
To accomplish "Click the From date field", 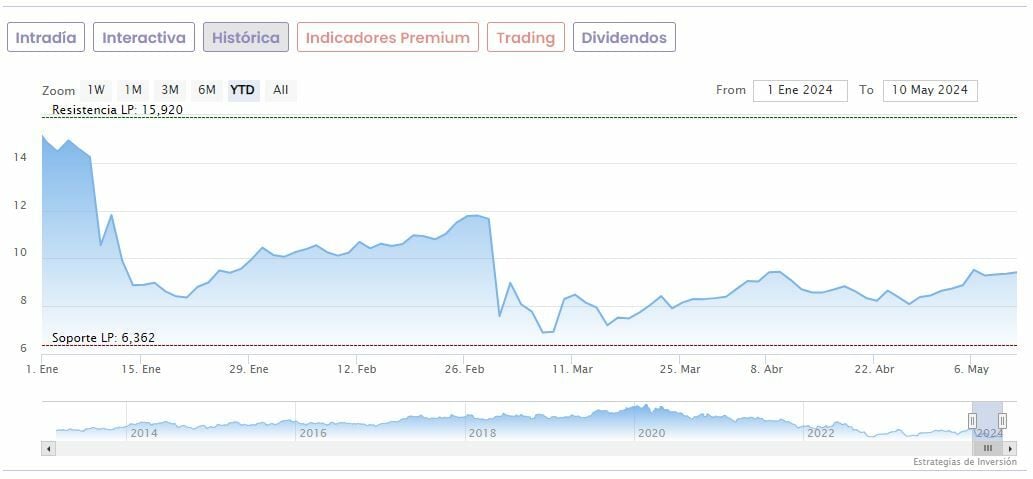I will [800, 90].
